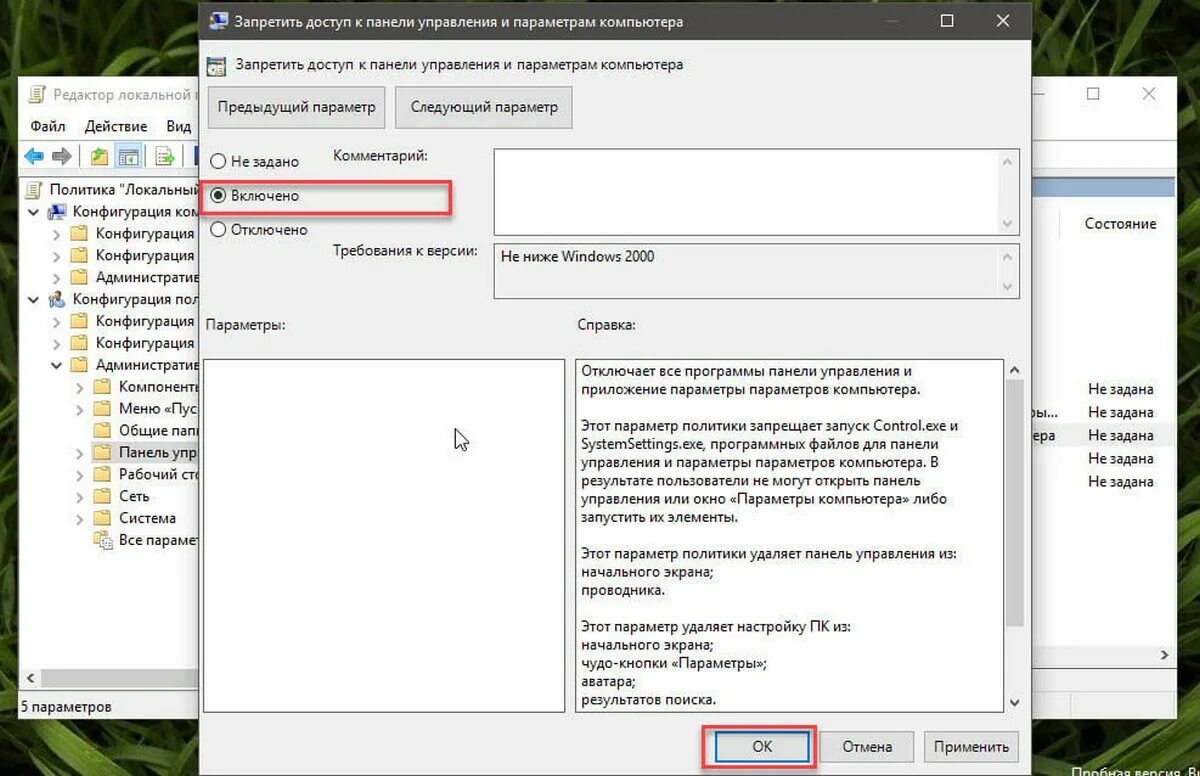The image size is (1200, 776).
Task: Click the 'Отмена' button
Action: (867, 746)
